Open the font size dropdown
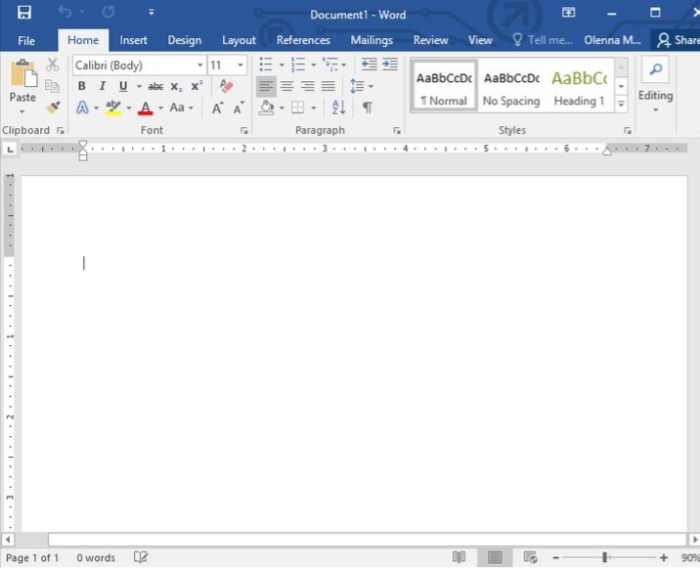Image resolution: width=700 pixels, height=568 pixels. coord(241,65)
